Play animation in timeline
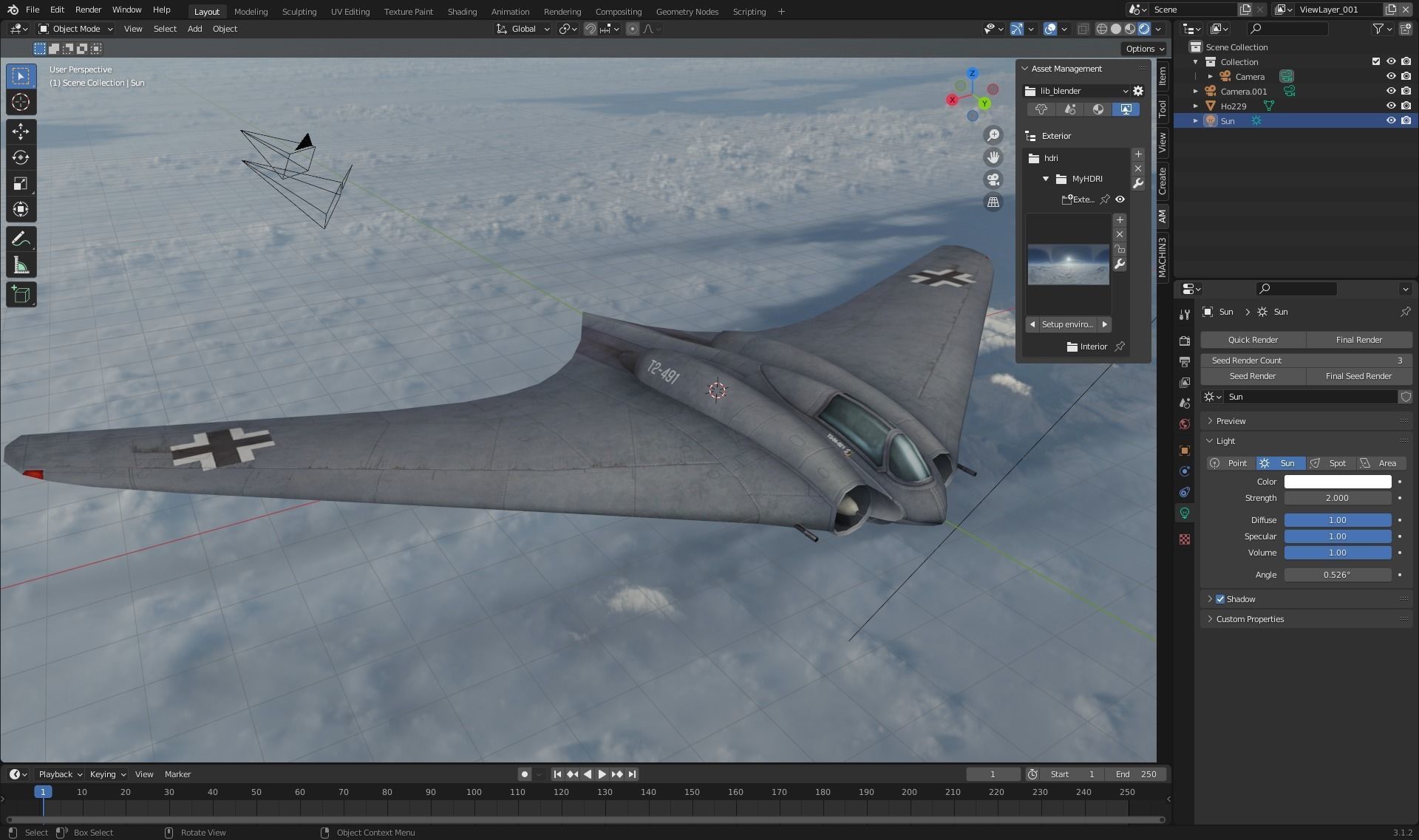1419x840 pixels. point(602,774)
